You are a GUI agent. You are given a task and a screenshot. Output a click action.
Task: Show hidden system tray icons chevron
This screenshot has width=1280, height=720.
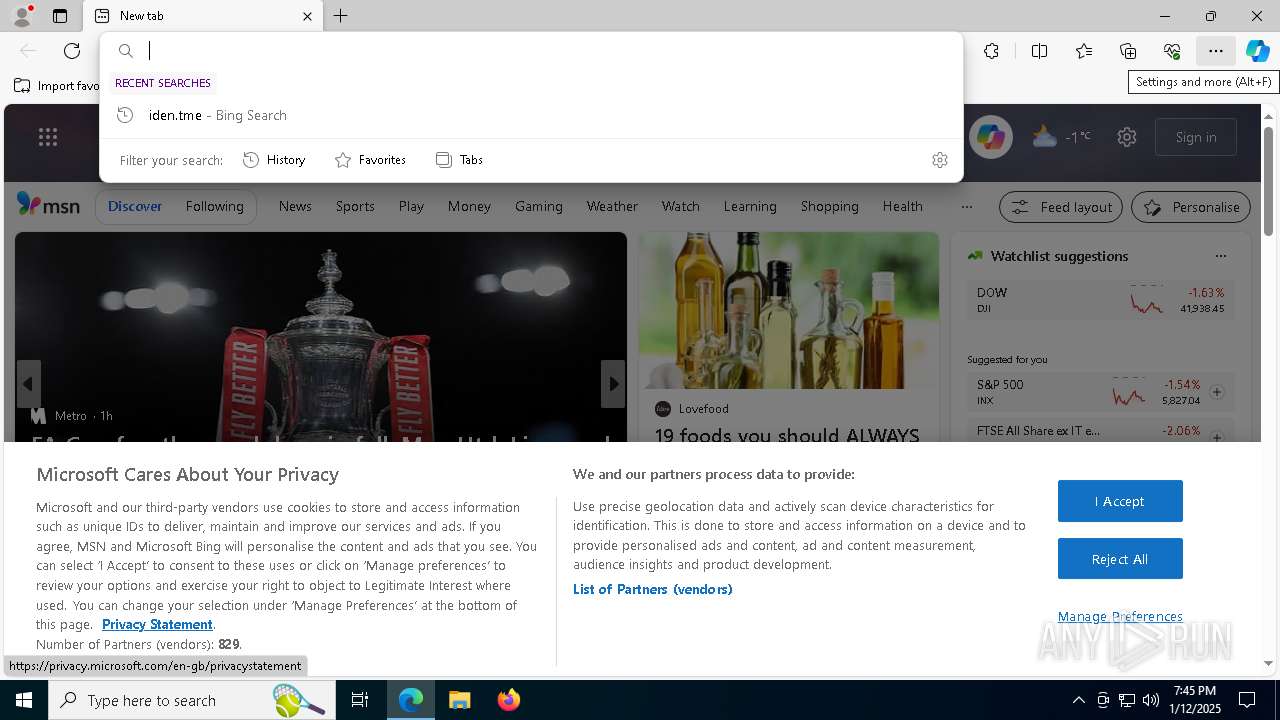(1078, 700)
